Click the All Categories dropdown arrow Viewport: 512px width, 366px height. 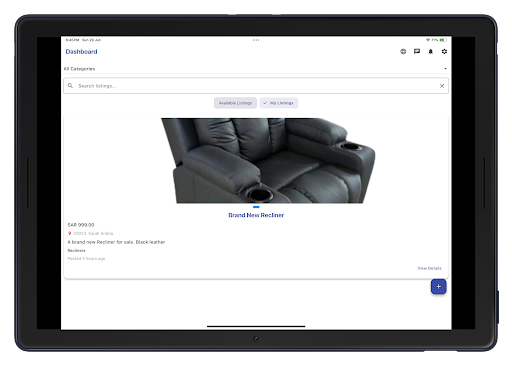[x=445, y=69]
